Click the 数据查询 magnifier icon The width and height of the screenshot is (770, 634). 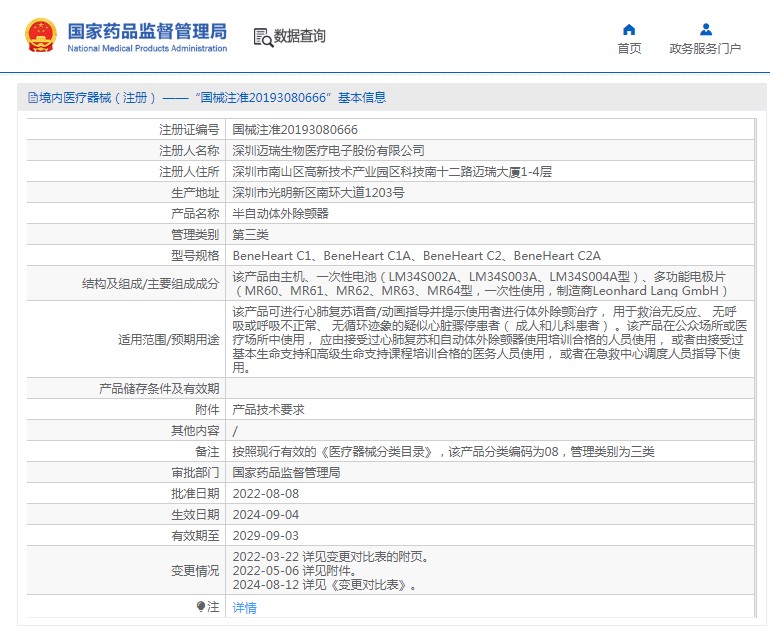(263, 37)
